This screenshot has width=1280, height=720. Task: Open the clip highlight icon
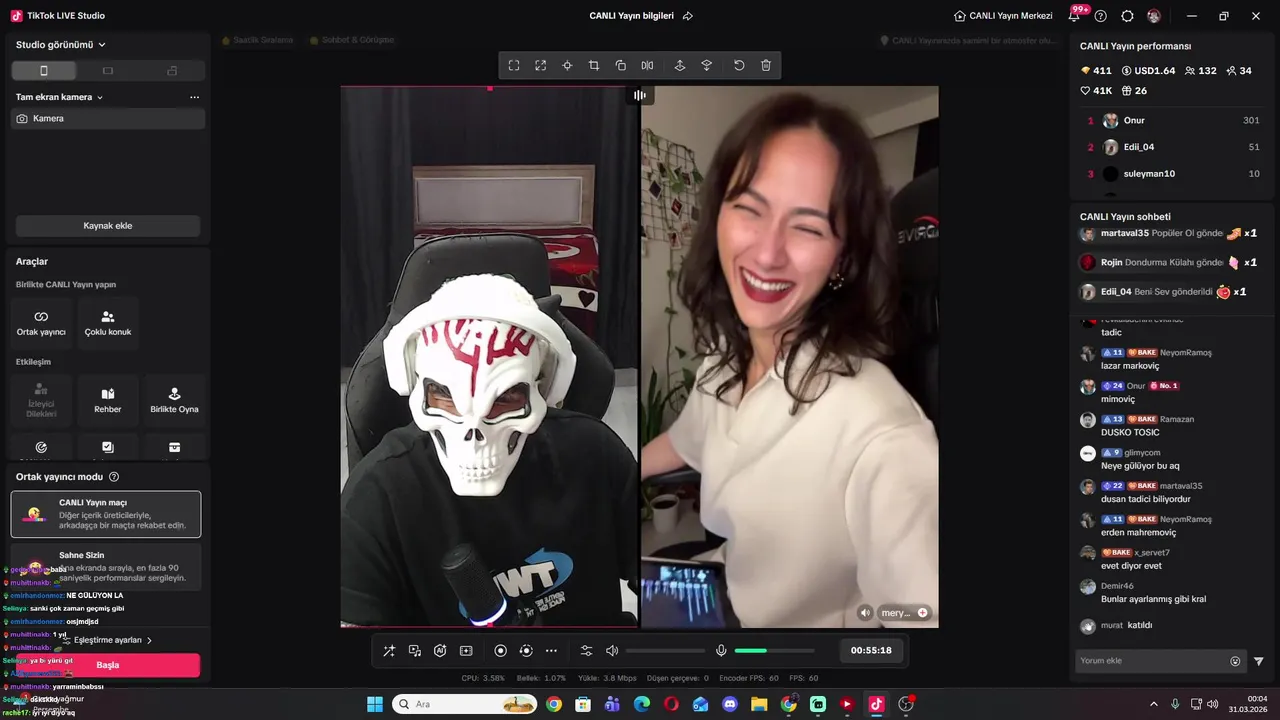[x=466, y=651]
